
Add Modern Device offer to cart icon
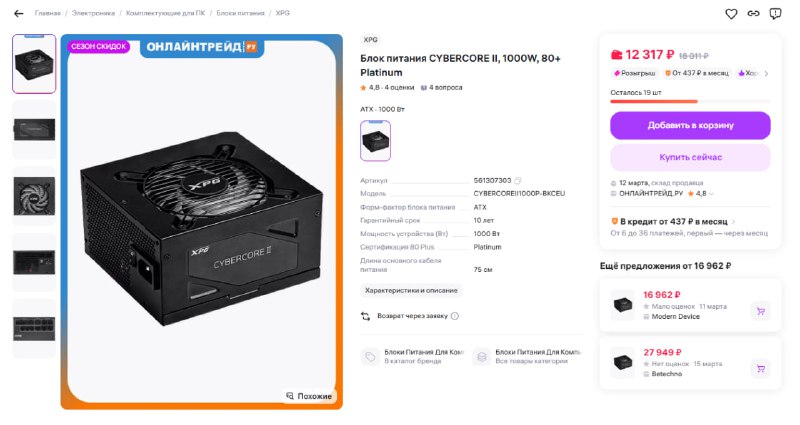click(760, 311)
